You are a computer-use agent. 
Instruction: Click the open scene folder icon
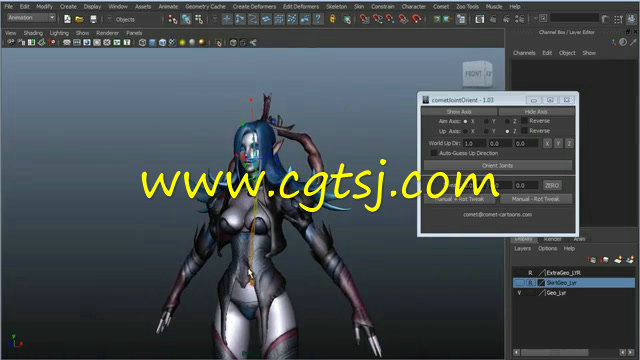[80, 19]
